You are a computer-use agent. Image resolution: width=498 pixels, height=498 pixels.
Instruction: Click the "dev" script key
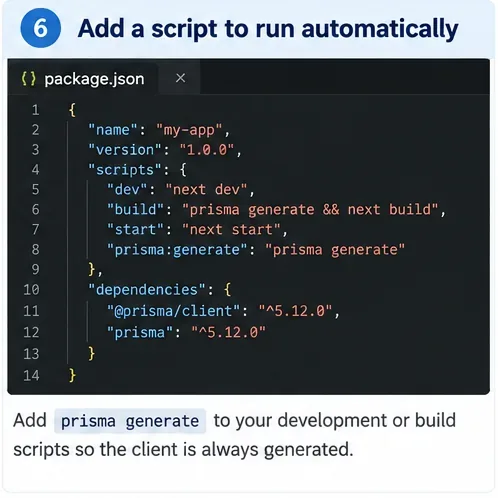point(127,190)
